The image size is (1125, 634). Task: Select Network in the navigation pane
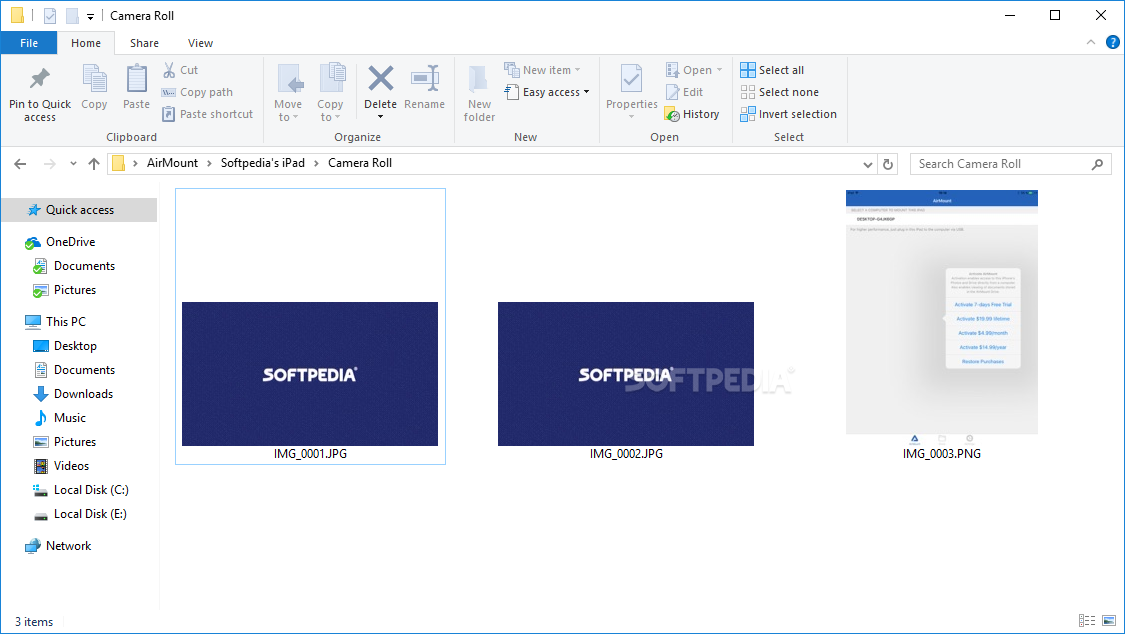(x=68, y=546)
